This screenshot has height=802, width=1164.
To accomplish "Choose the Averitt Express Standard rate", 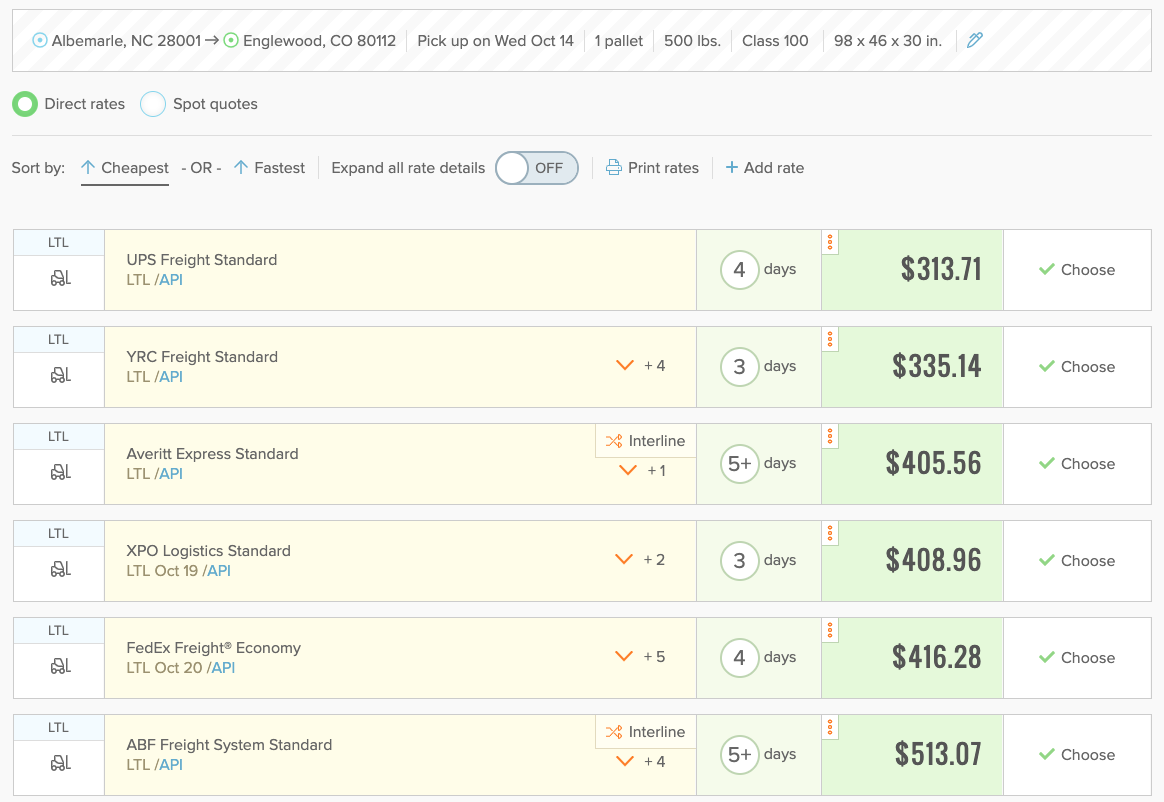I will pos(1077,463).
